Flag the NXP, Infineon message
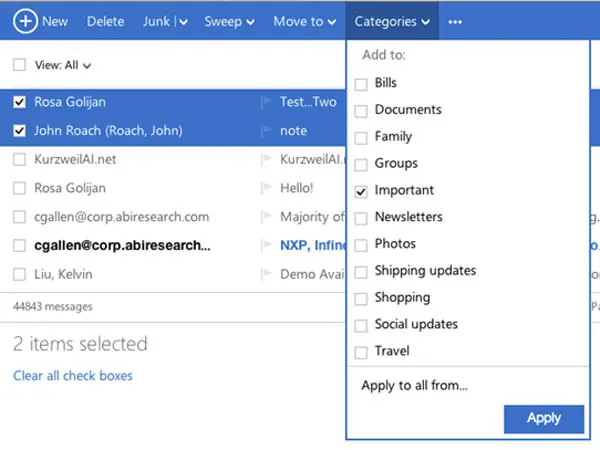Screen dimensions: 600x450 point(267,245)
